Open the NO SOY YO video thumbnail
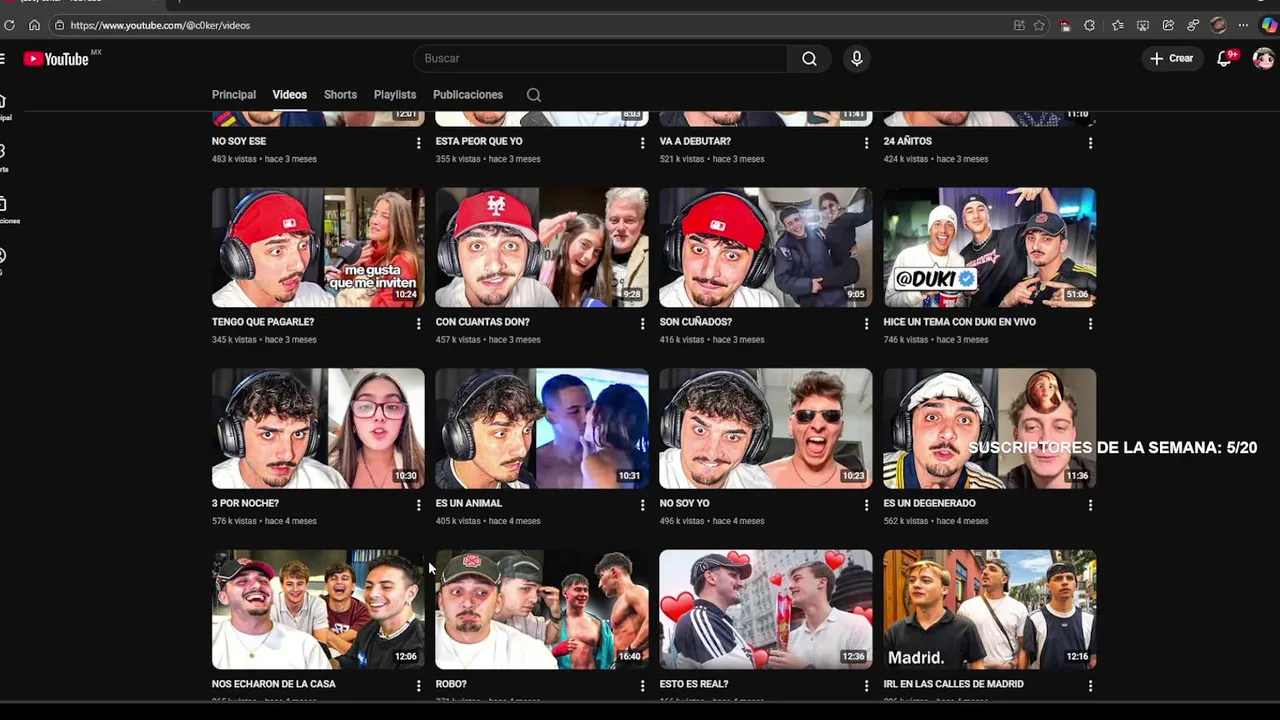This screenshot has width=1280, height=720. pyautogui.click(x=766, y=428)
